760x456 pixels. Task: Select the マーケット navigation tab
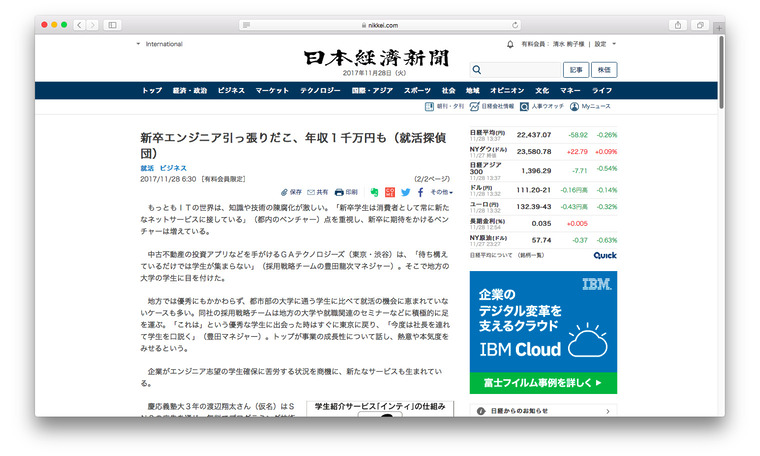(x=272, y=90)
